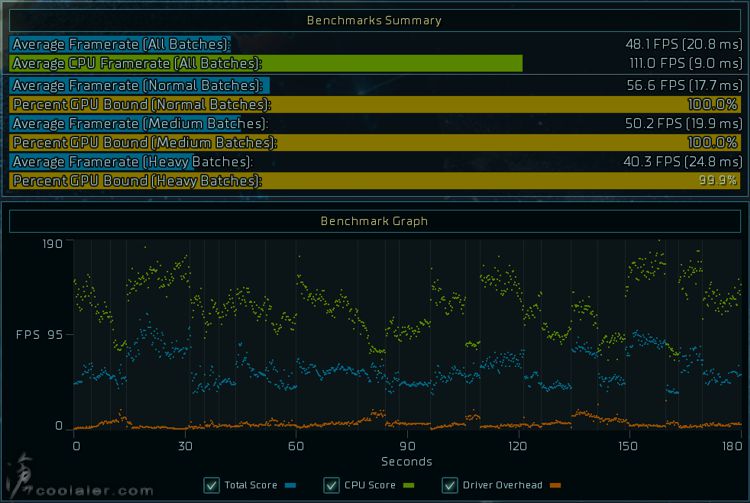
Task: Select Average Framerate (Medium Batches) label
Action: pyautogui.click(x=140, y=123)
